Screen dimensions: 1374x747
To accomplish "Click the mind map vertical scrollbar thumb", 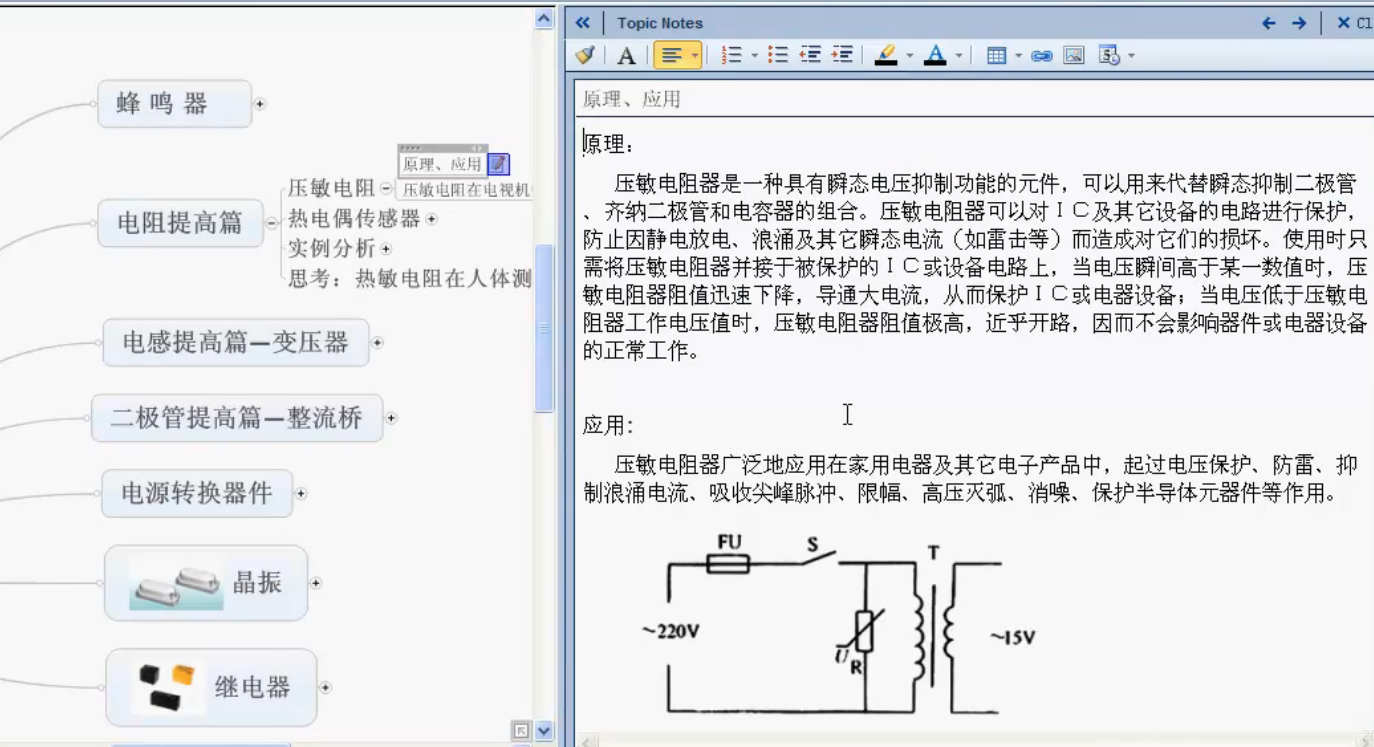I will coord(544,328).
